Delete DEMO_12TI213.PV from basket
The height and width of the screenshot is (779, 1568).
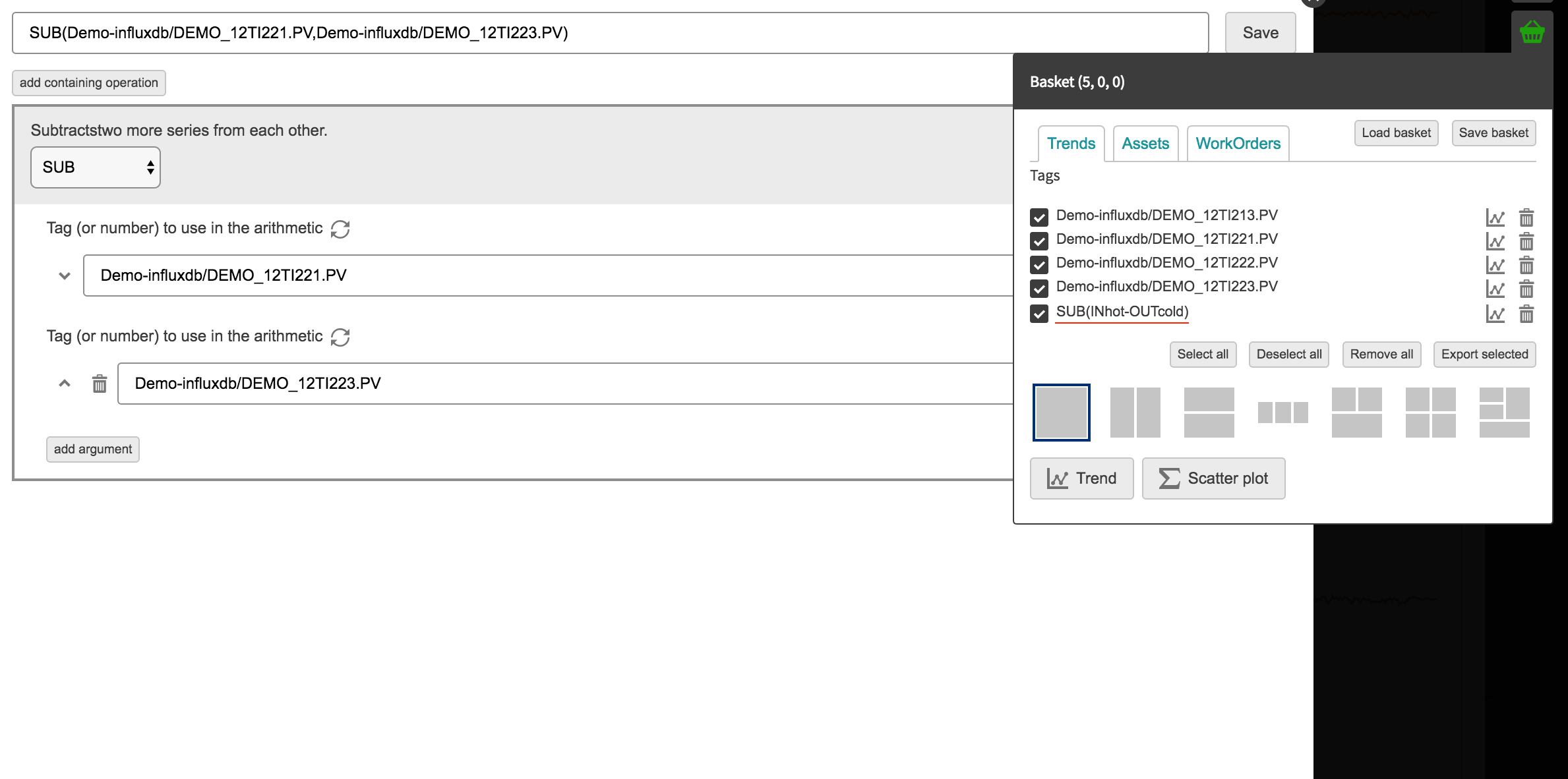click(x=1526, y=217)
